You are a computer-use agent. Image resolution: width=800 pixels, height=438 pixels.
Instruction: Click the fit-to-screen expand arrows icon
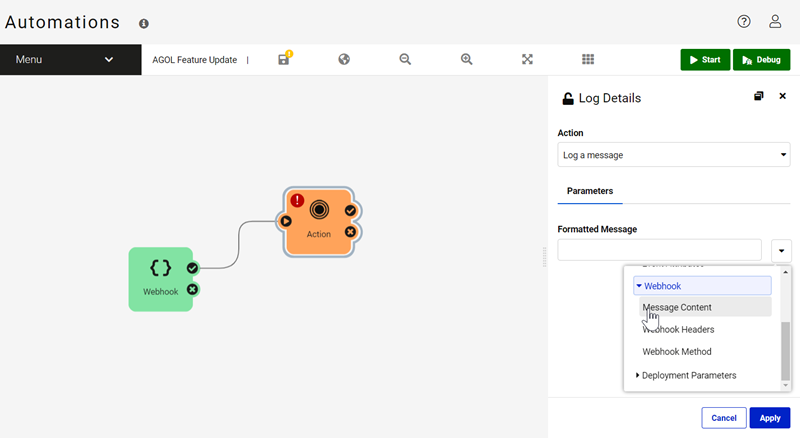[527, 59]
